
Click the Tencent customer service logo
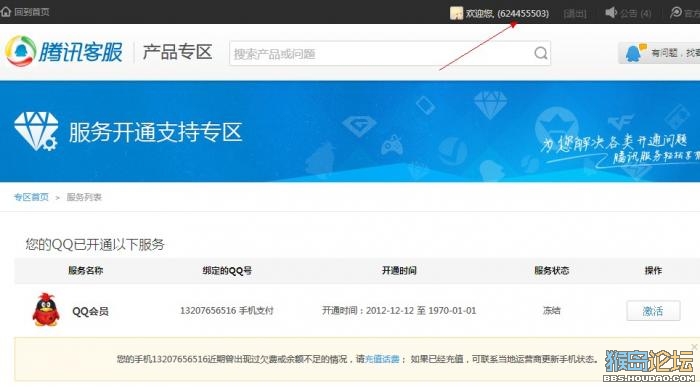tap(64, 51)
